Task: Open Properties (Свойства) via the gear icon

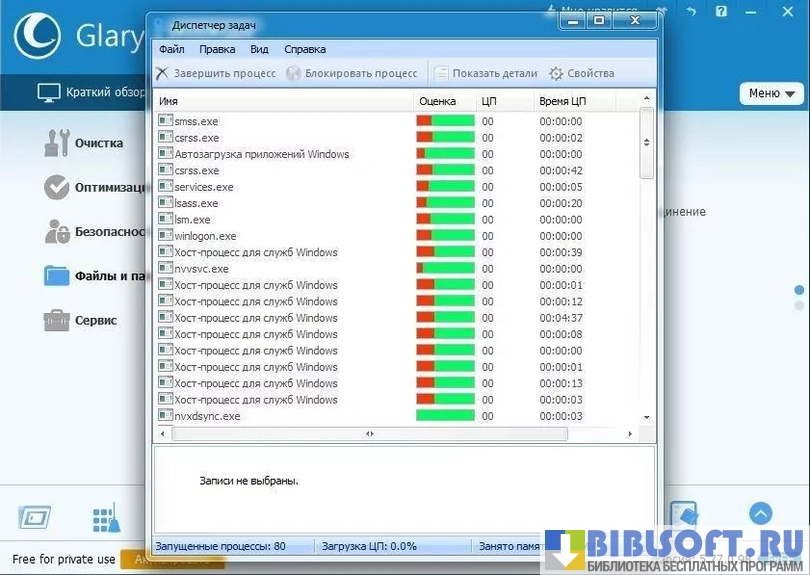Action: click(x=556, y=73)
